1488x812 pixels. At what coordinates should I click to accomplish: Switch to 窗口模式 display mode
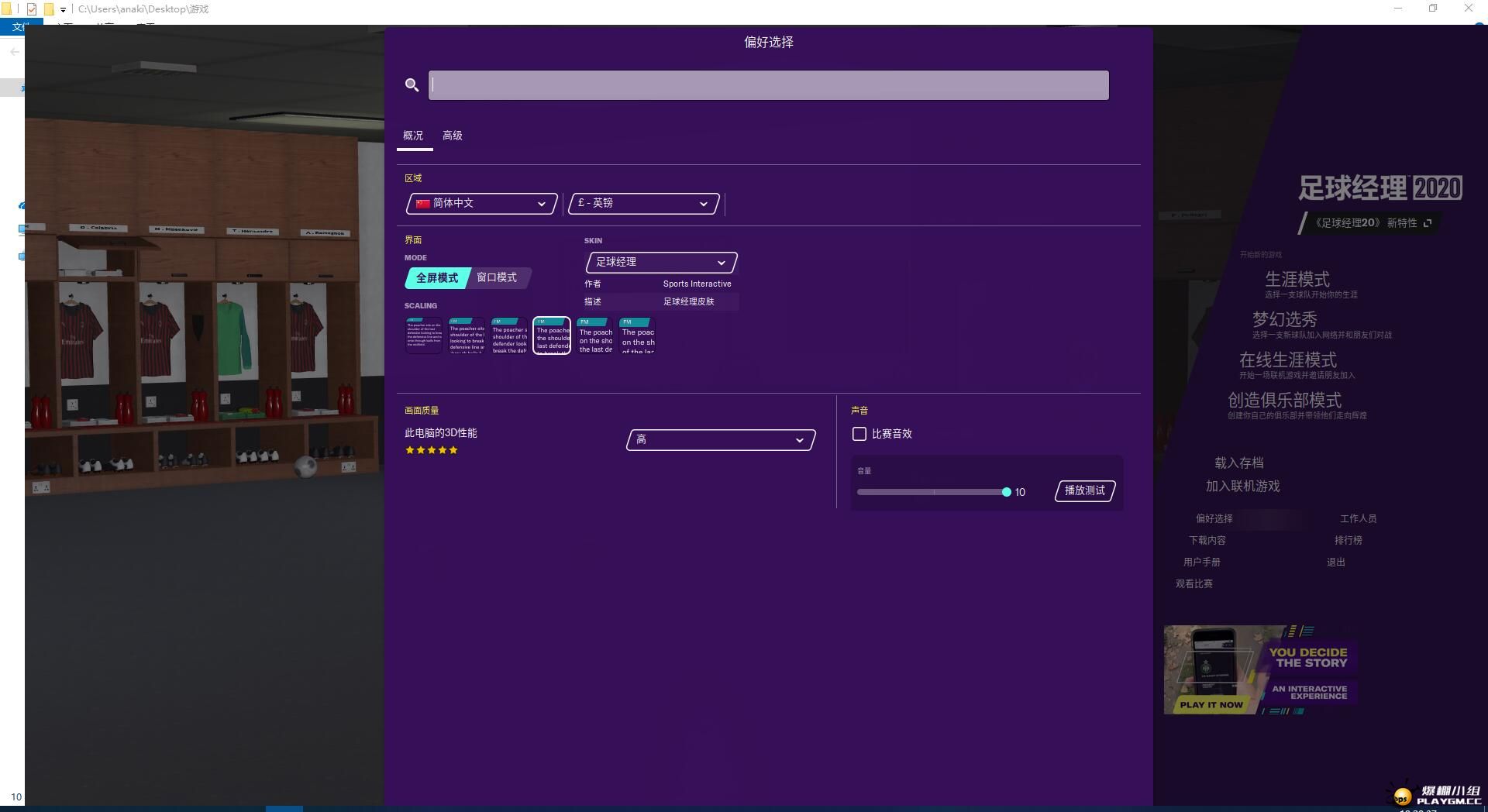point(497,278)
